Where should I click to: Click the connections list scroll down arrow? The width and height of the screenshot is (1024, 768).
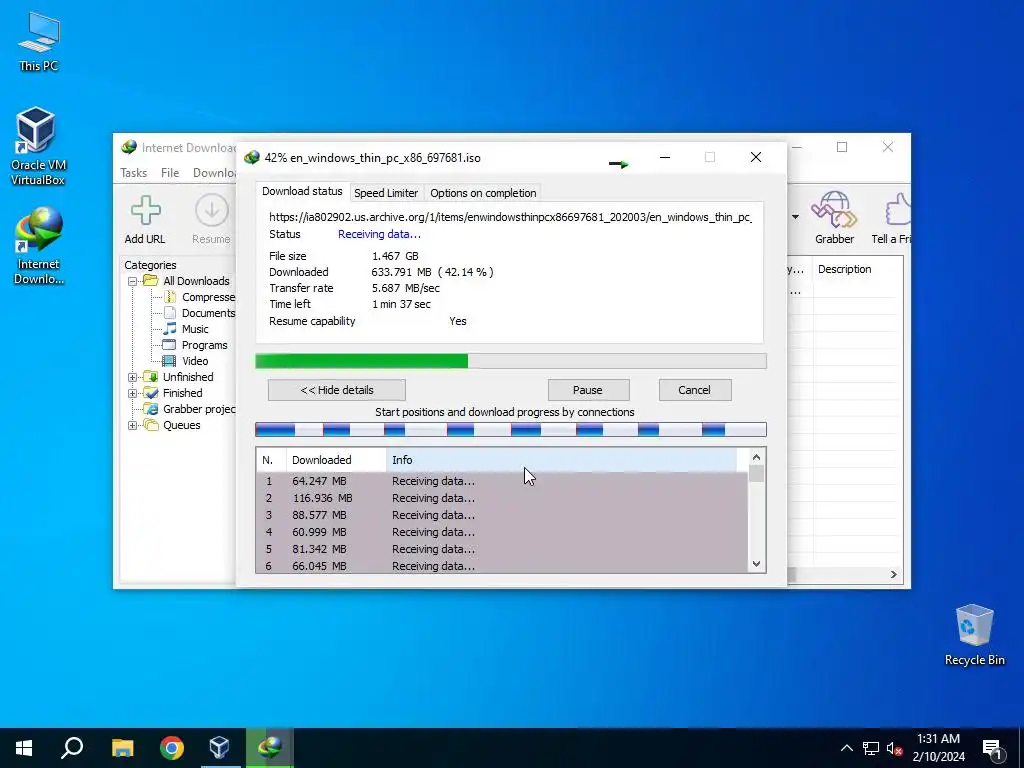(x=756, y=564)
